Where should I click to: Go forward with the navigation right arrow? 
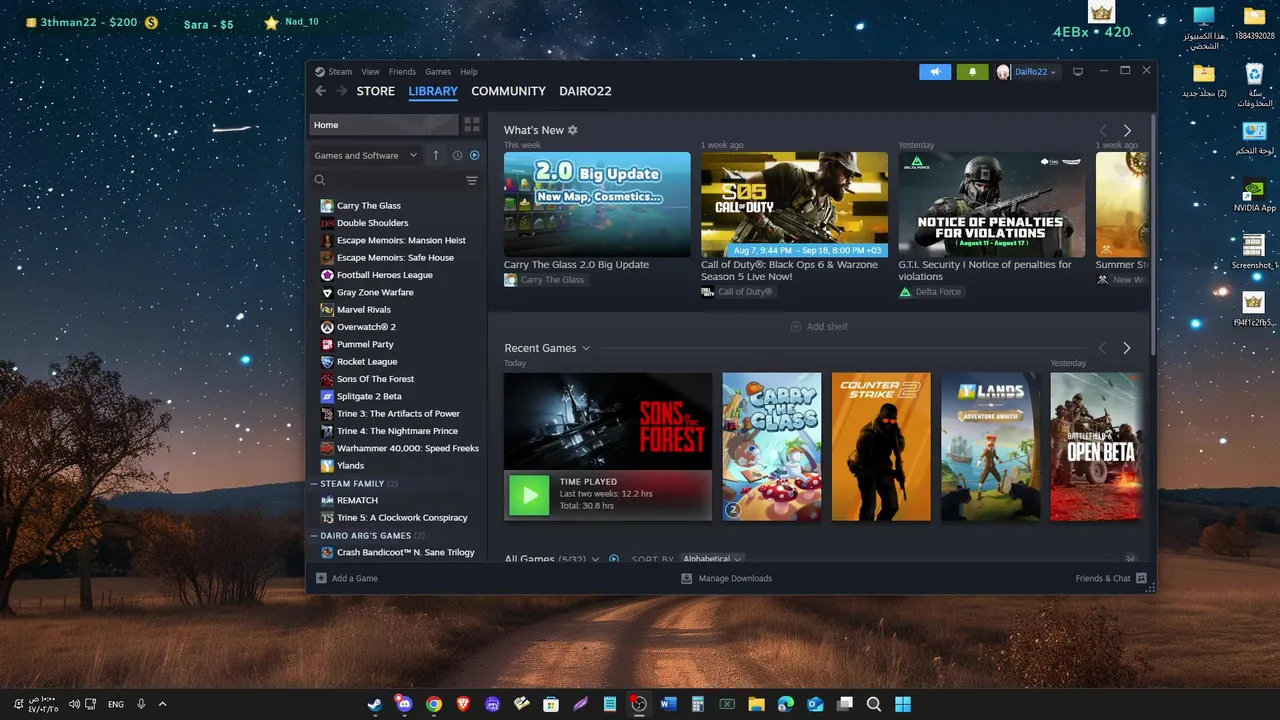coord(341,91)
